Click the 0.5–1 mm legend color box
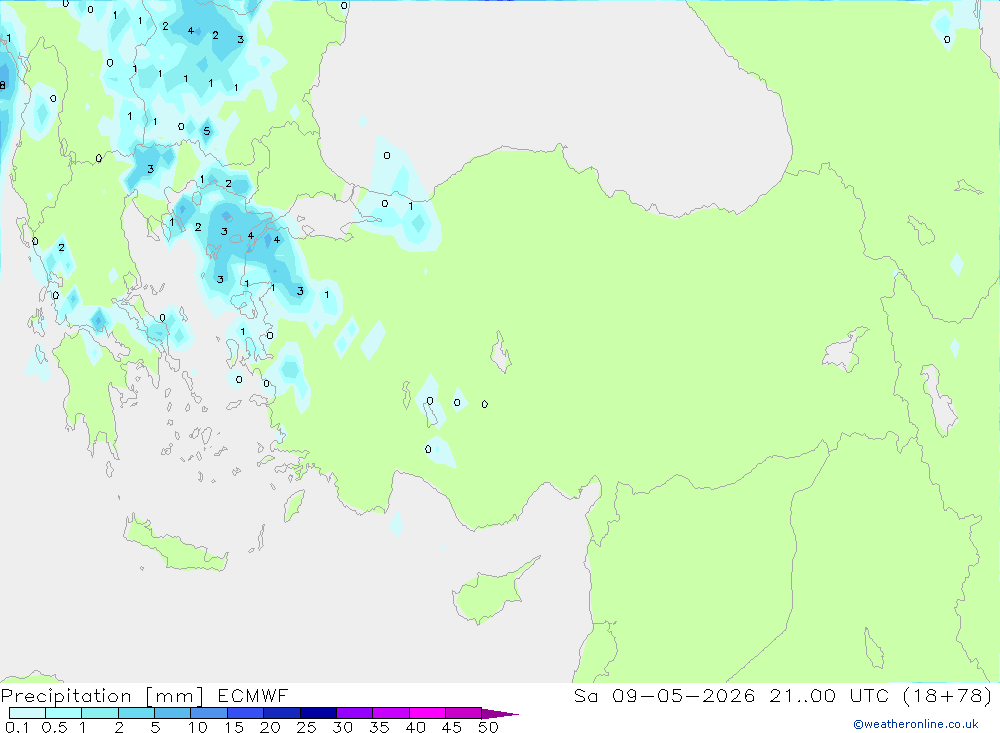This screenshot has height=733, width=1000. click(64, 713)
